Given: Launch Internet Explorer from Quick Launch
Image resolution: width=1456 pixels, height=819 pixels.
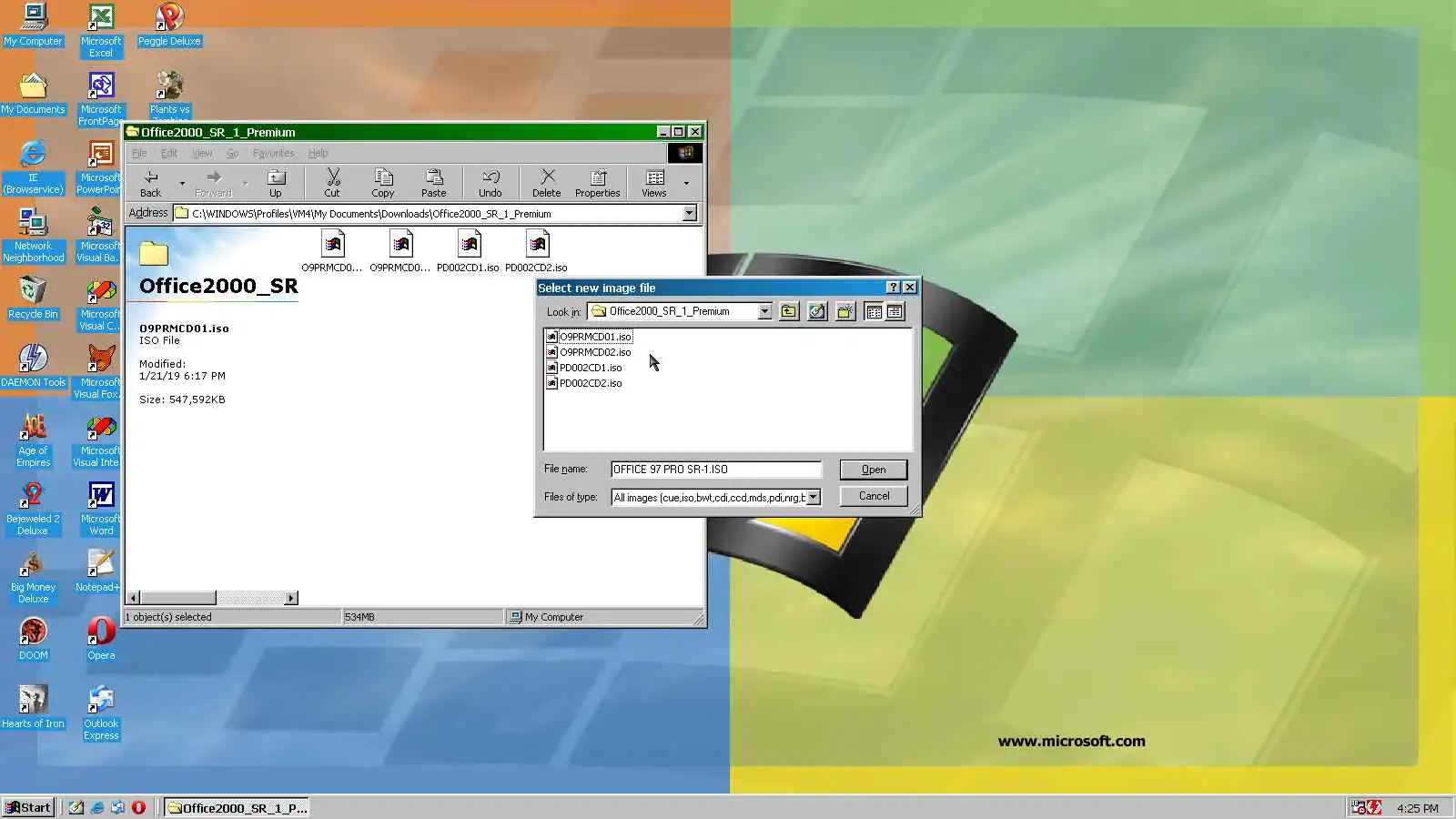Looking at the screenshot, I should pos(97,807).
